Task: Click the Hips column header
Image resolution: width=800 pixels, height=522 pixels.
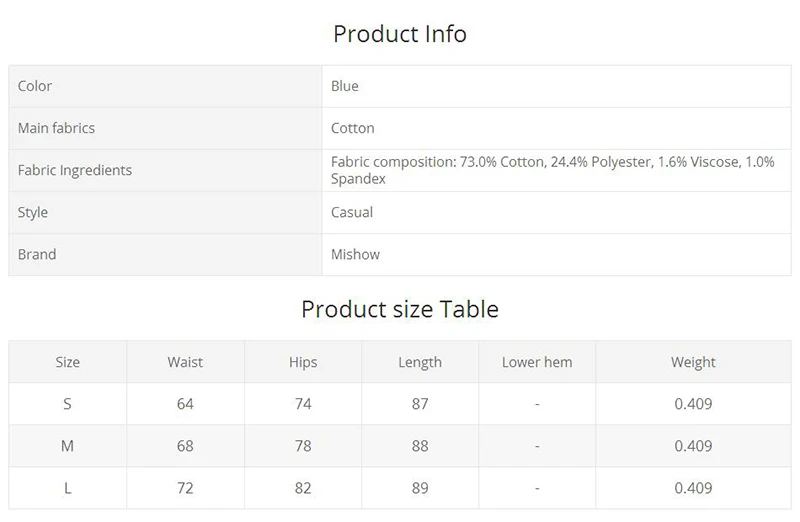Action: coord(303,362)
